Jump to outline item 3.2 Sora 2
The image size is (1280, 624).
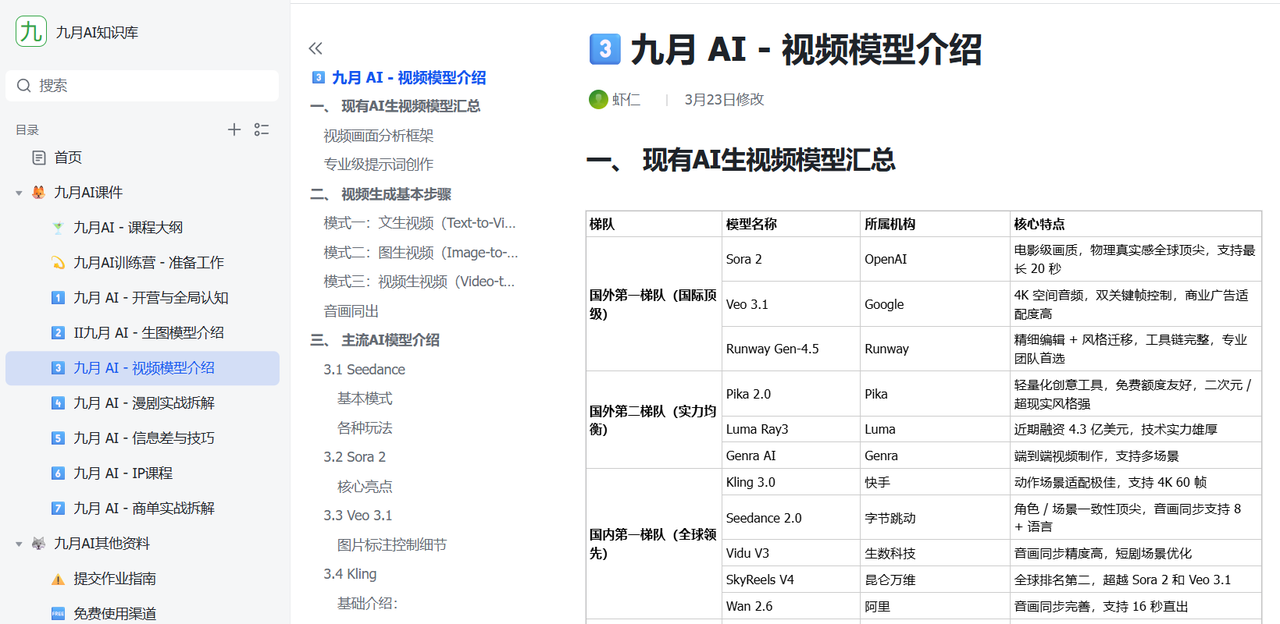pos(354,457)
